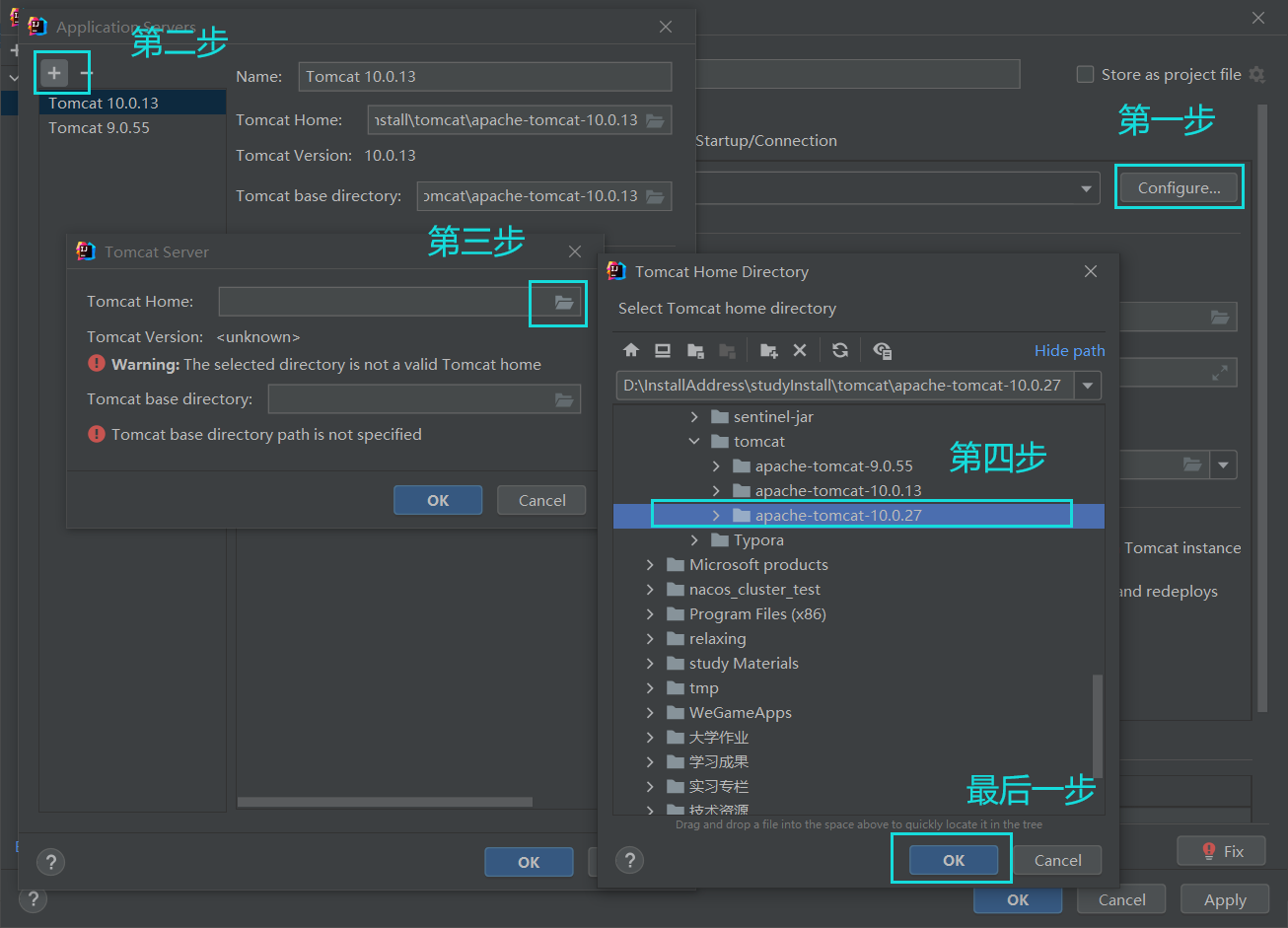Expand apache-tomcat-9.0.55 folder
Image resolution: width=1288 pixels, height=928 pixels.
pyautogui.click(x=716, y=466)
